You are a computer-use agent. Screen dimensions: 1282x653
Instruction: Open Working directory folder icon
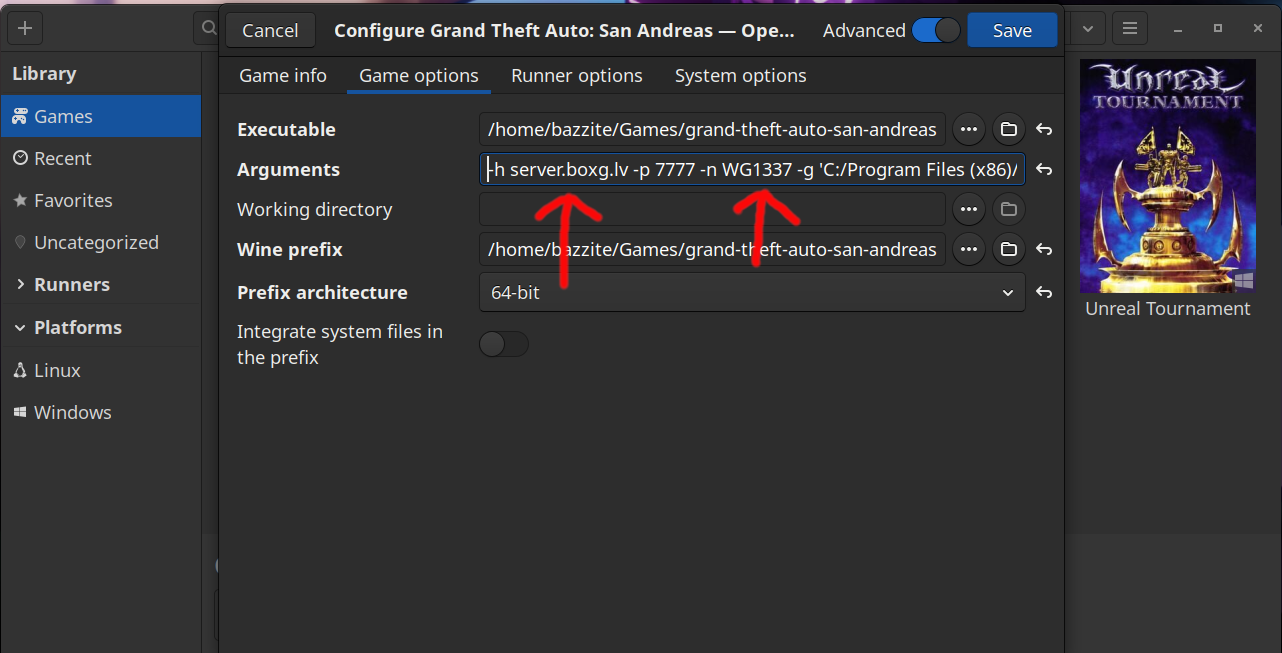coord(1008,209)
